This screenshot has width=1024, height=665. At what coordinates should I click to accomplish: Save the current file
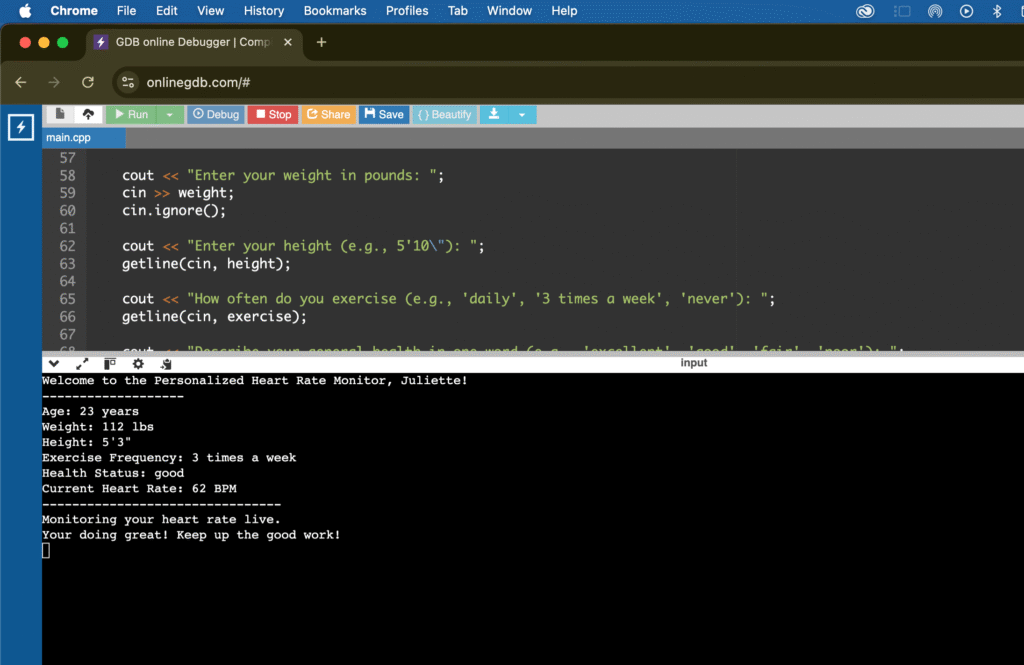point(383,114)
